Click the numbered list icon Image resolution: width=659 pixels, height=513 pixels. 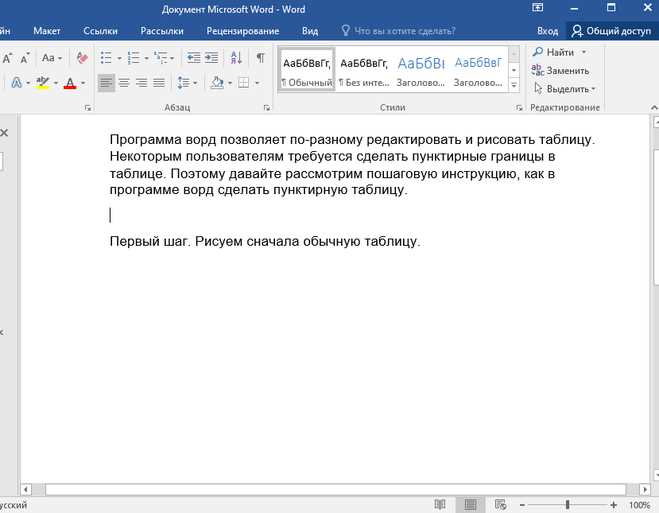point(134,58)
